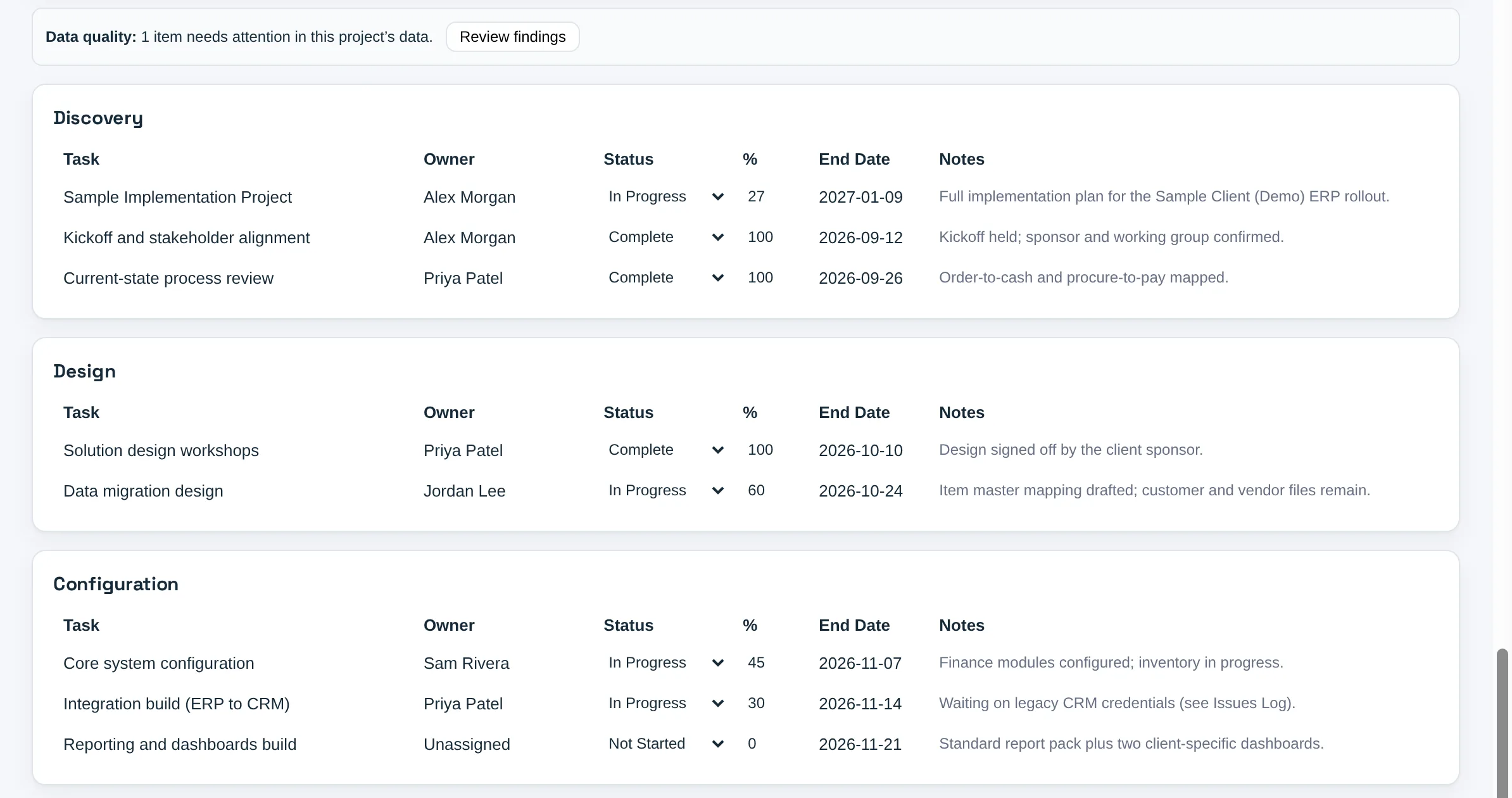The height and width of the screenshot is (798, 1512).
Task: Select Core system configuration task
Action: (159, 663)
